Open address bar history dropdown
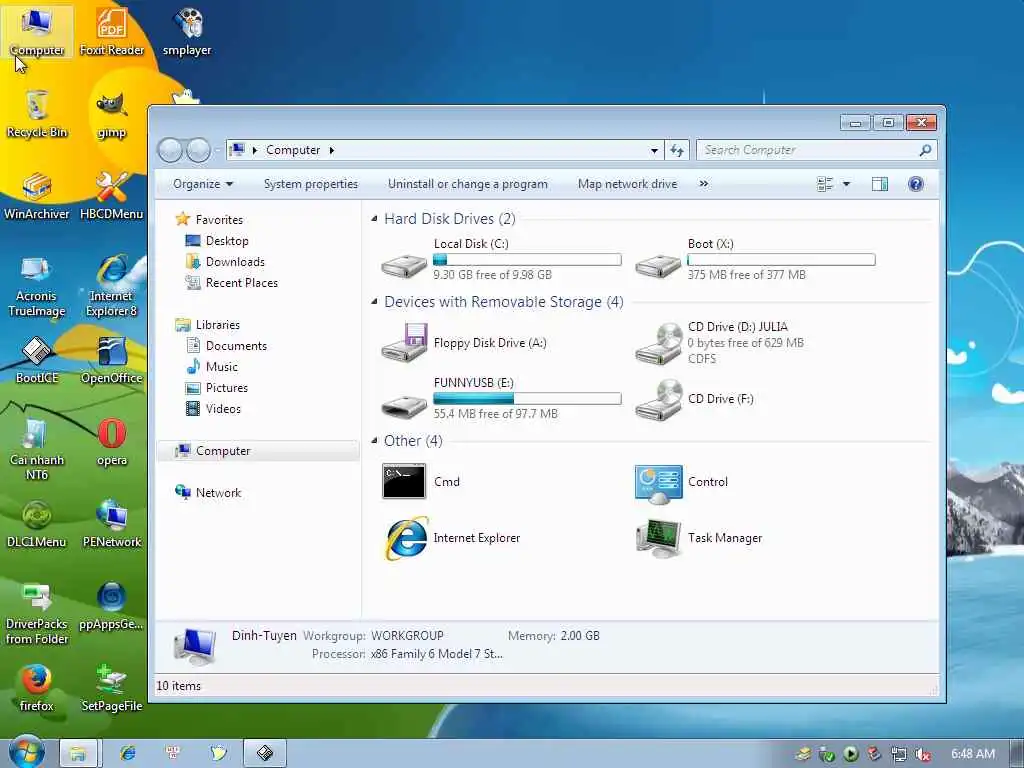Screen dimensions: 1024x768 (654, 150)
